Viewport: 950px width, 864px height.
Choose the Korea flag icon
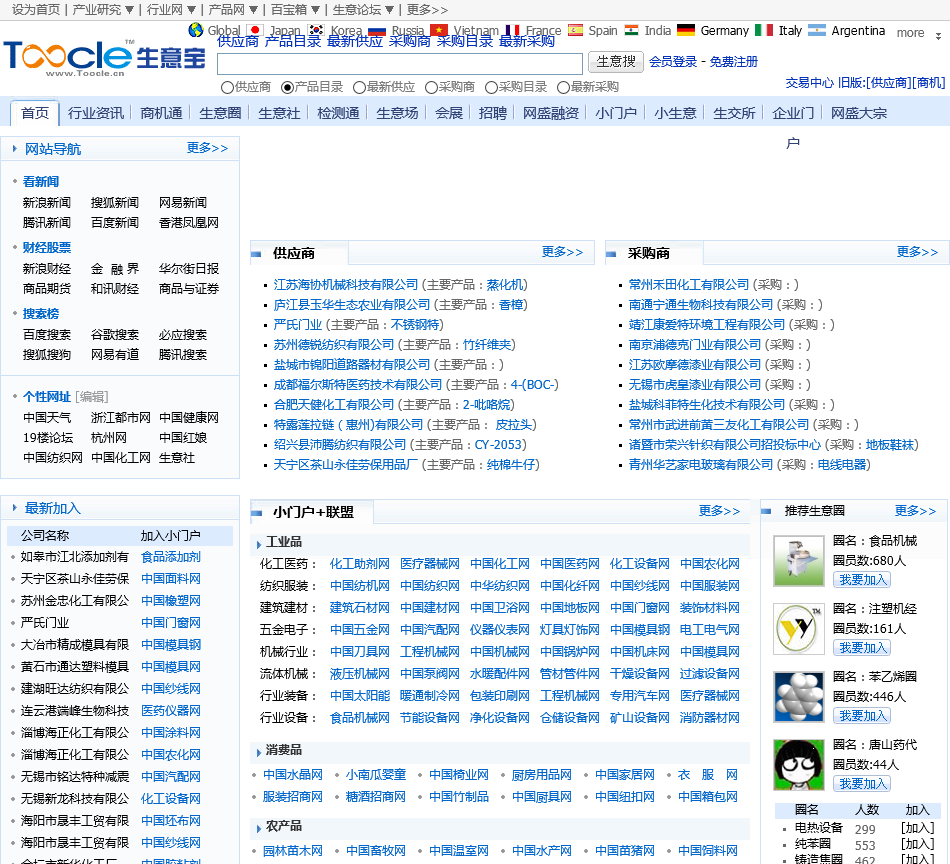tap(316, 30)
